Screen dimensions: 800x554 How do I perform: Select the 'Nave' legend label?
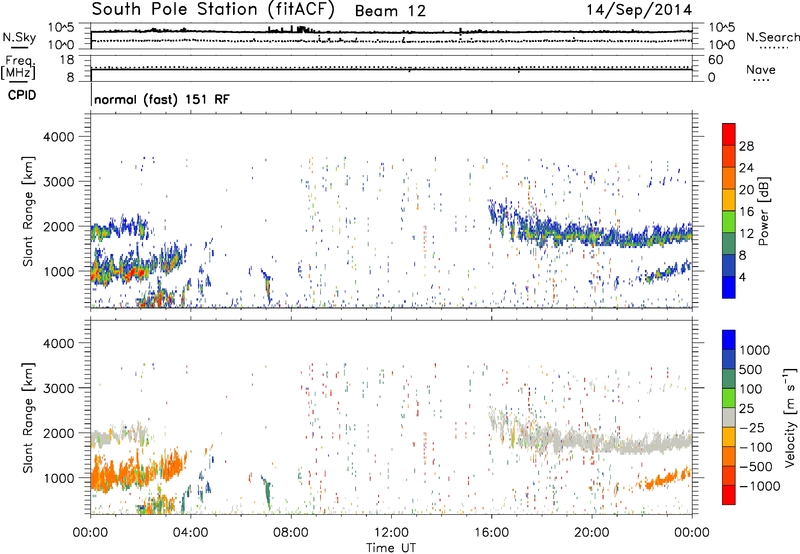click(x=761, y=69)
